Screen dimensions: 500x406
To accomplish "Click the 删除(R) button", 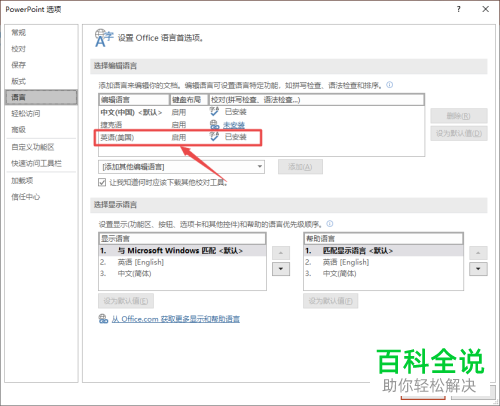I will point(459,116).
